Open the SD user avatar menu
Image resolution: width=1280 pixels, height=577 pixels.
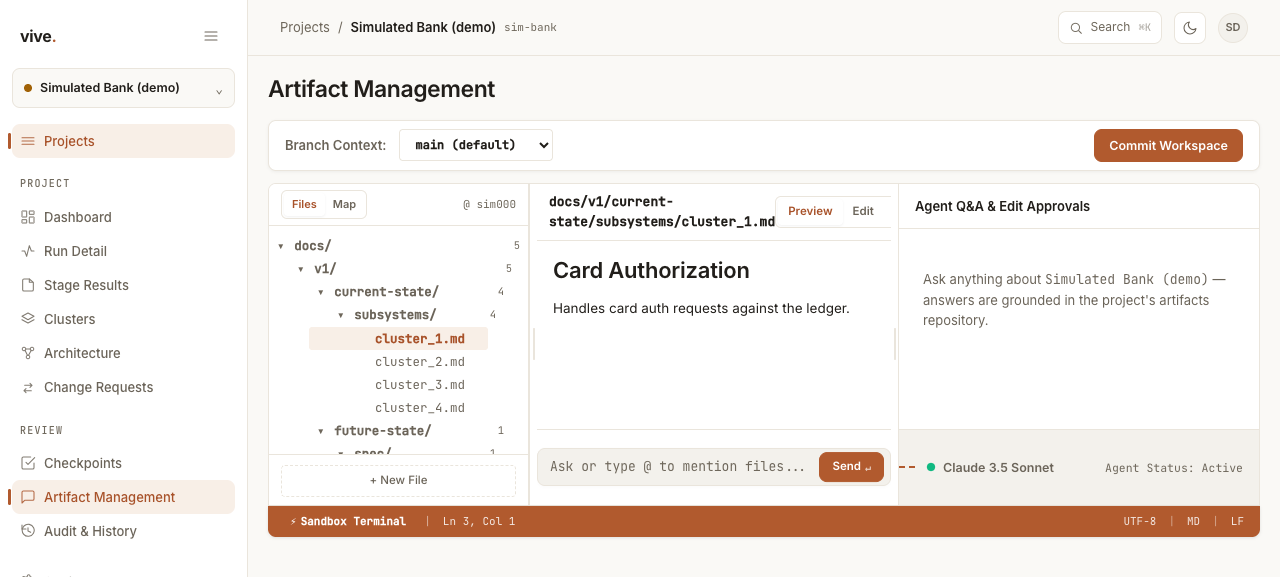tap(1233, 28)
